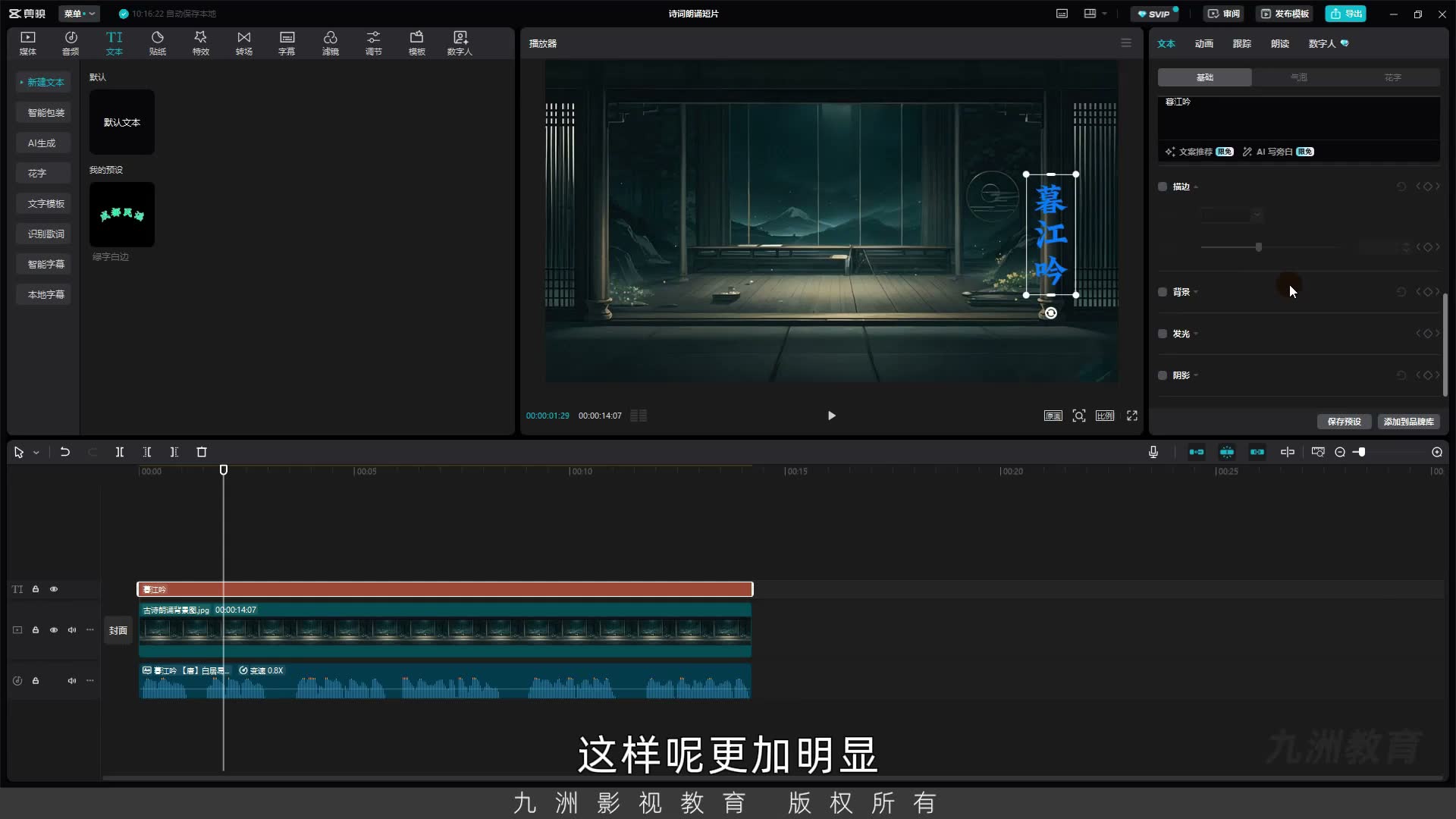
Task: Click the microphone record voiceover icon
Action: 1153,452
